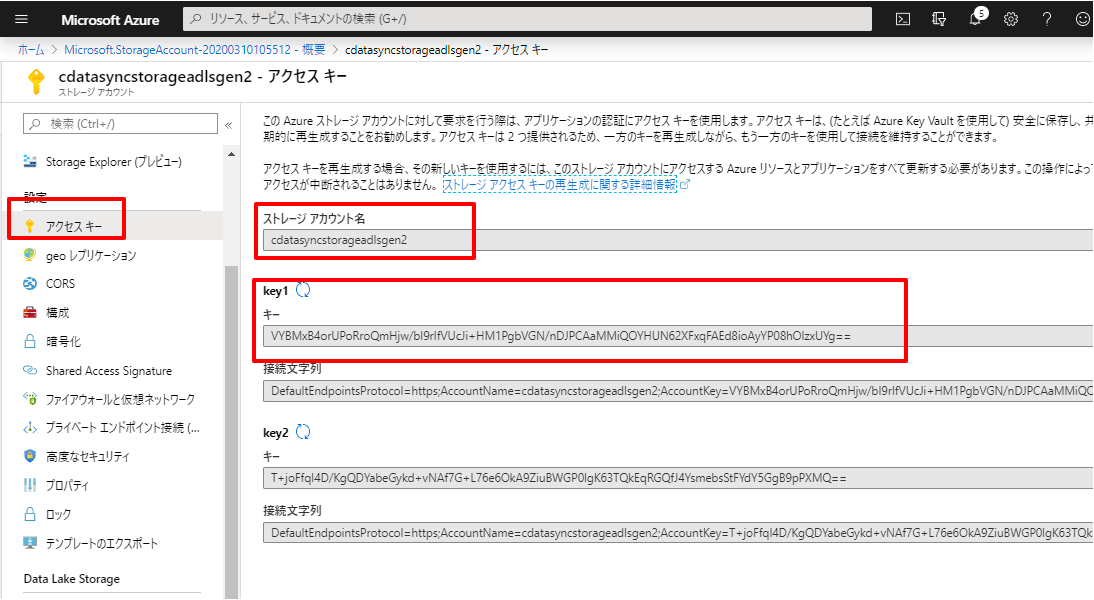Click the template export icon

(x=30, y=543)
